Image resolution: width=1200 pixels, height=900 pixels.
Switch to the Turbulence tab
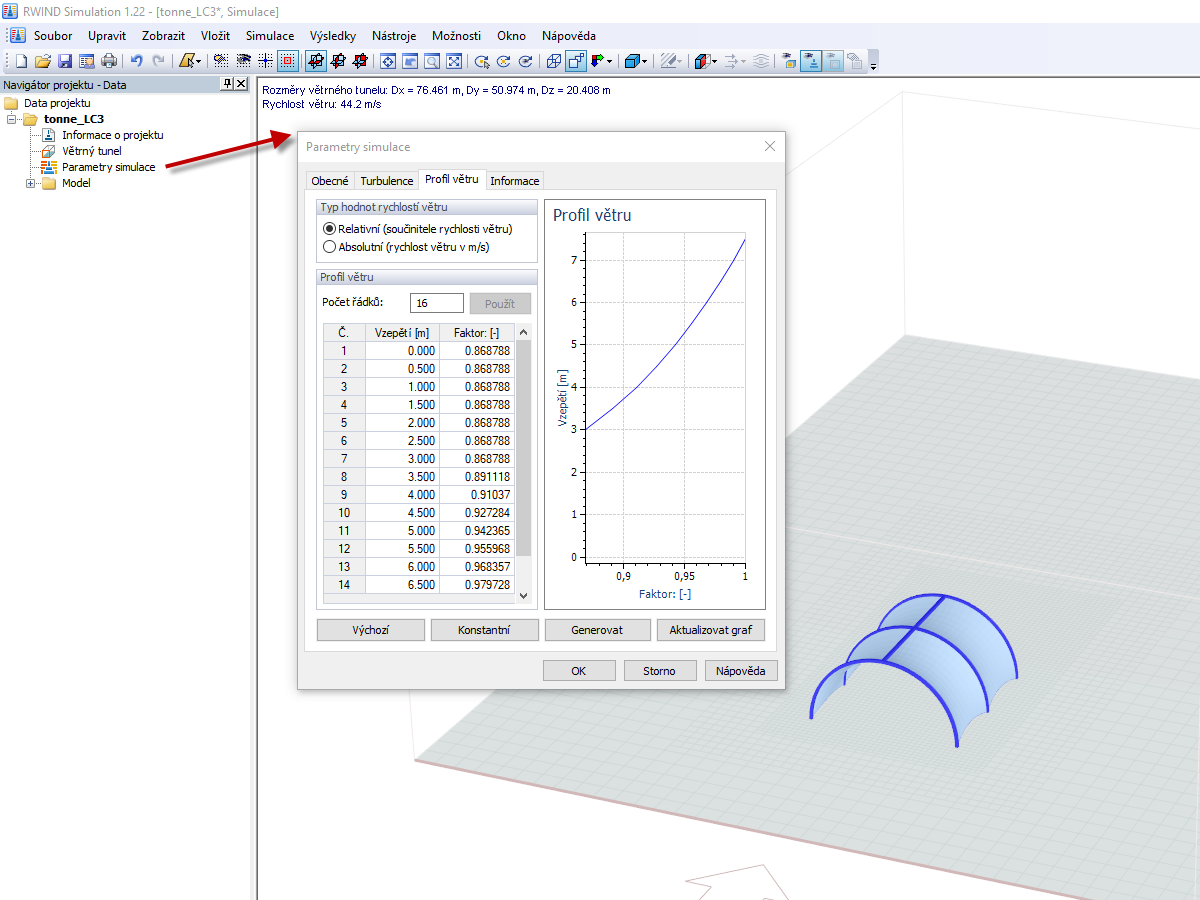pos(386,181)
